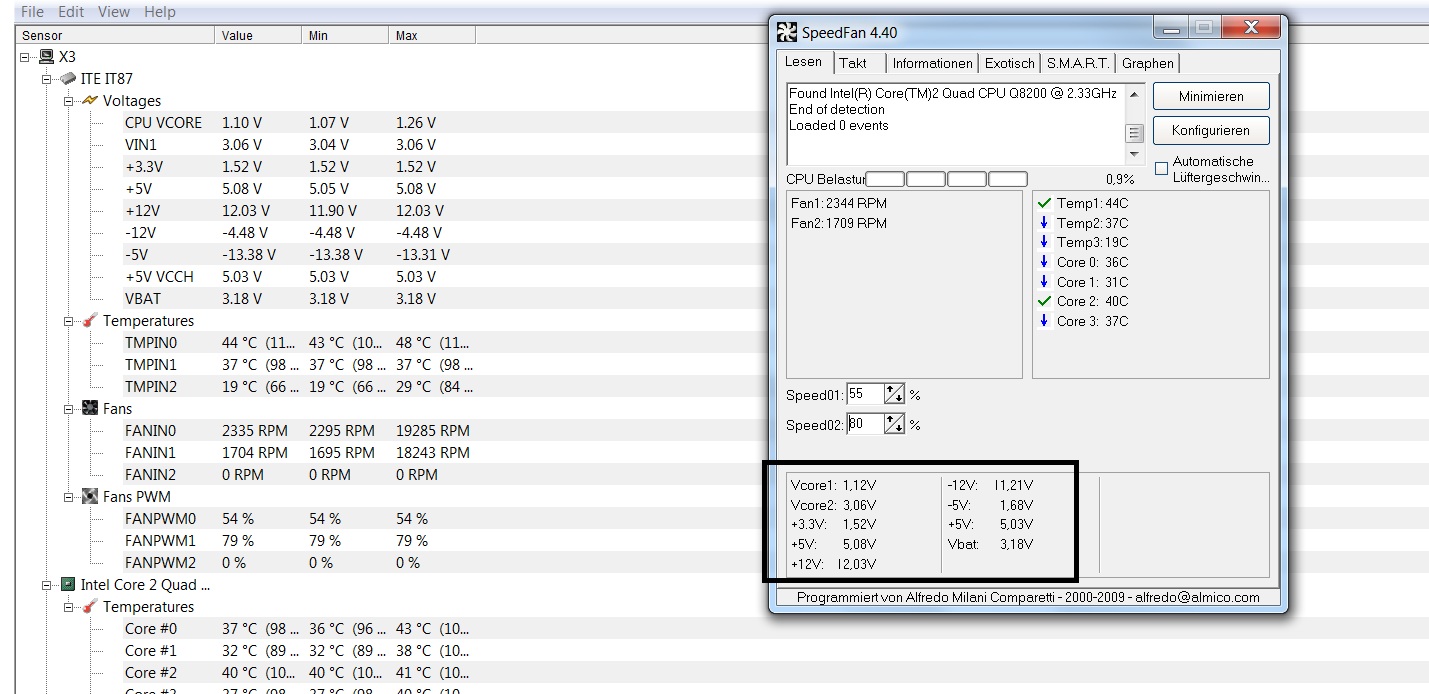Screen dimensions: 1429x694
Task: Select the FANIN0 row
Action: [297, 431]
